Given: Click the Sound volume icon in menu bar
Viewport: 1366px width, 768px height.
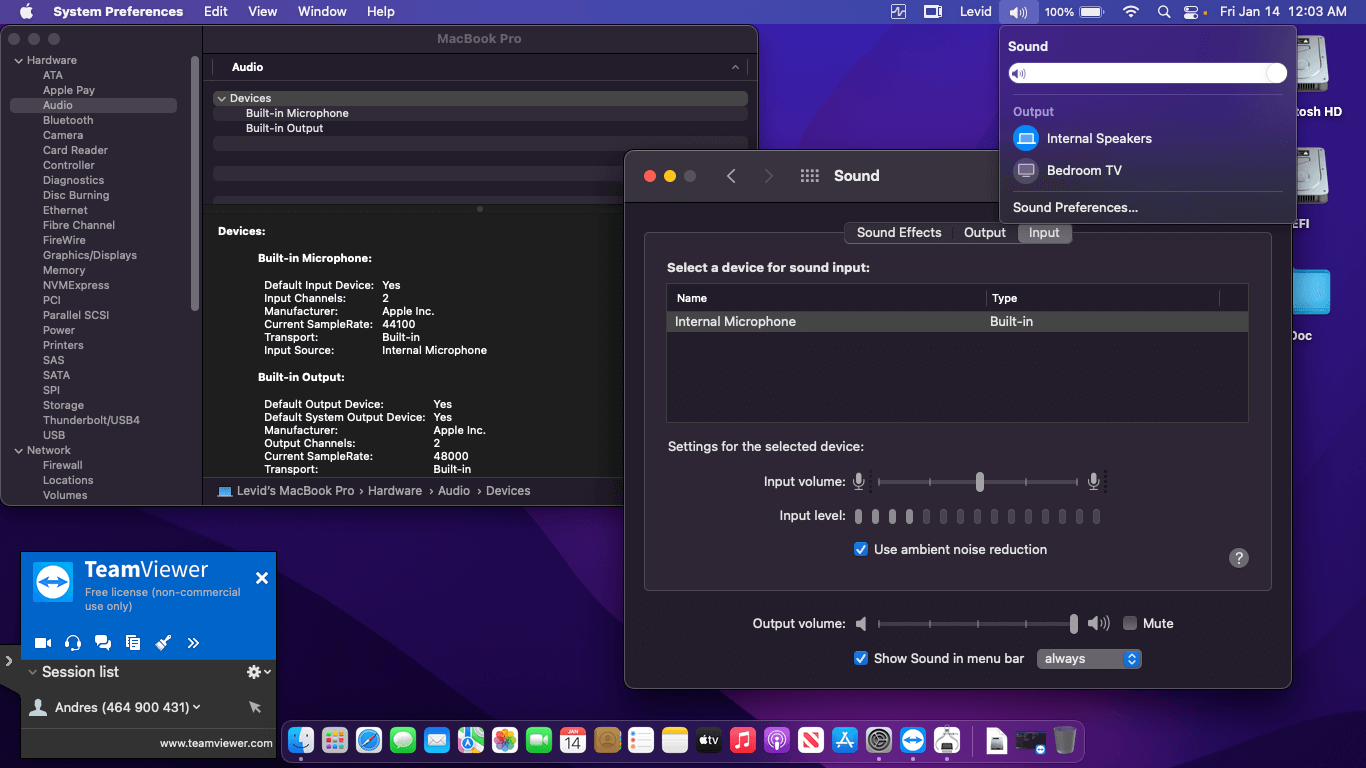Looking at the screenshot, I should pyautogui.click(x=1018, y=12).
